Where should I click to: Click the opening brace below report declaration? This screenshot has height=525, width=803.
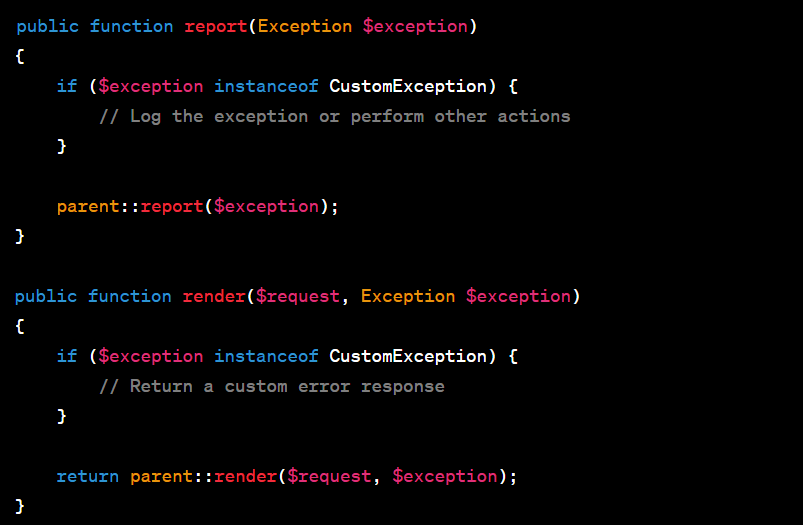click(x=20, y=56)
